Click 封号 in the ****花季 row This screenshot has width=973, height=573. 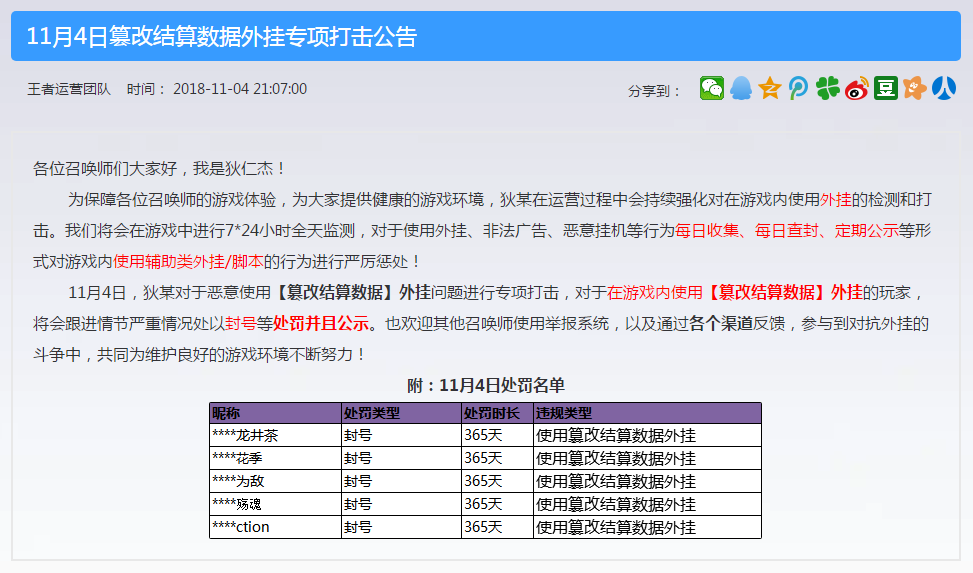tap(358, 459)
